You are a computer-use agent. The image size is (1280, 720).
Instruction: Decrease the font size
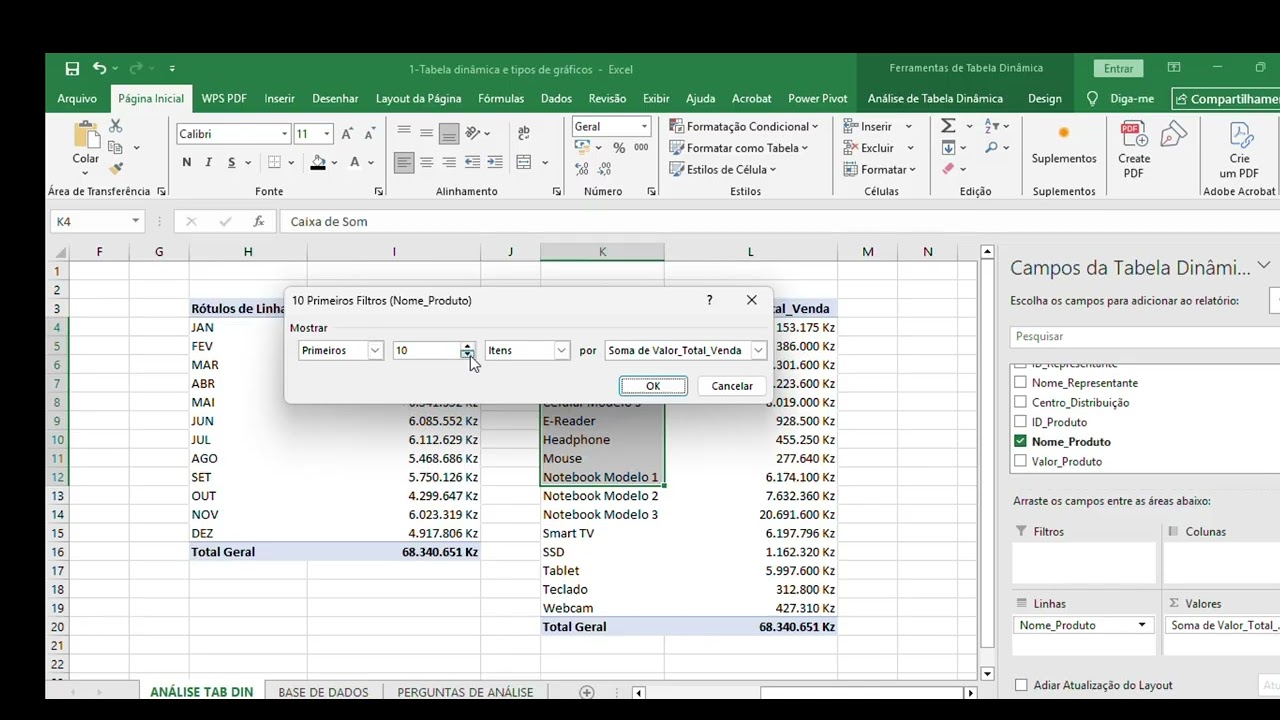click(369, 134)
